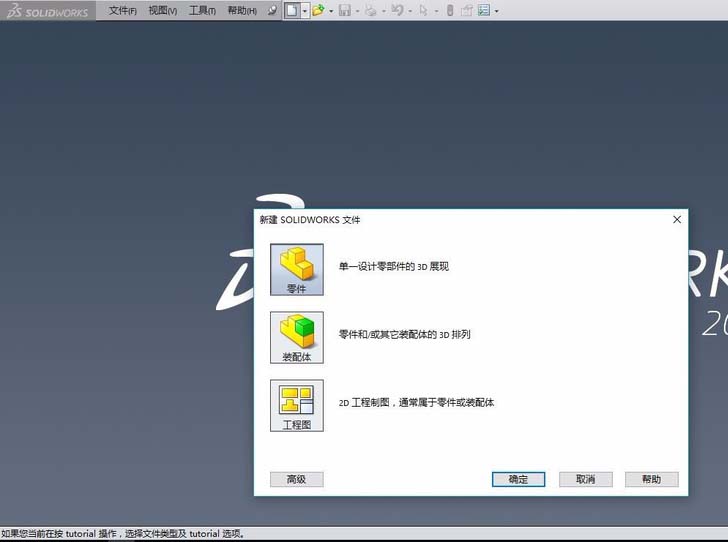Select the 装配体 (Assembly) document type
This screenshot has width=728, height=542.
pos(297,337)
